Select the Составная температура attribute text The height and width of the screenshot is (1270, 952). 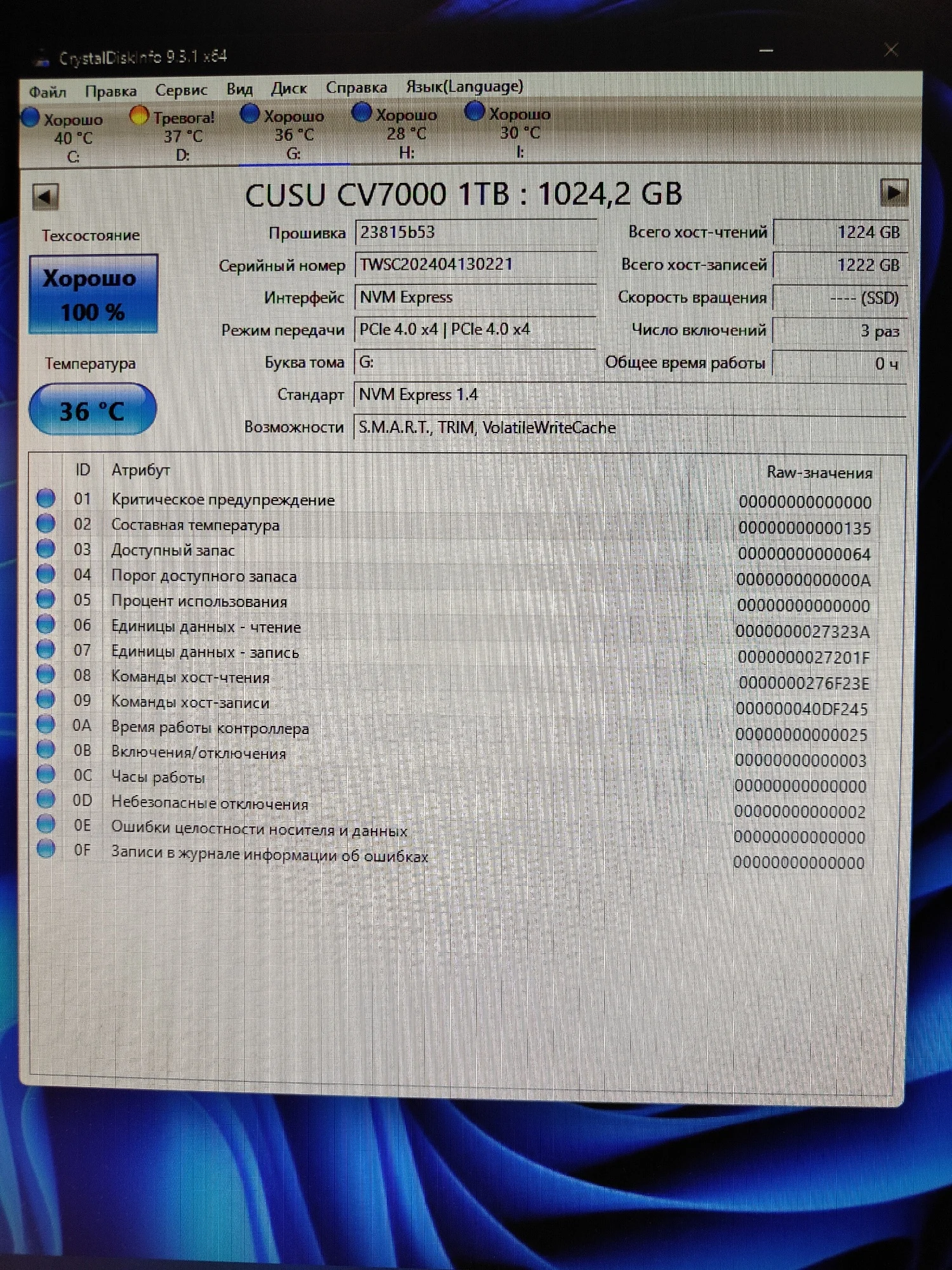pyautogui.click(x=195, y=525)
